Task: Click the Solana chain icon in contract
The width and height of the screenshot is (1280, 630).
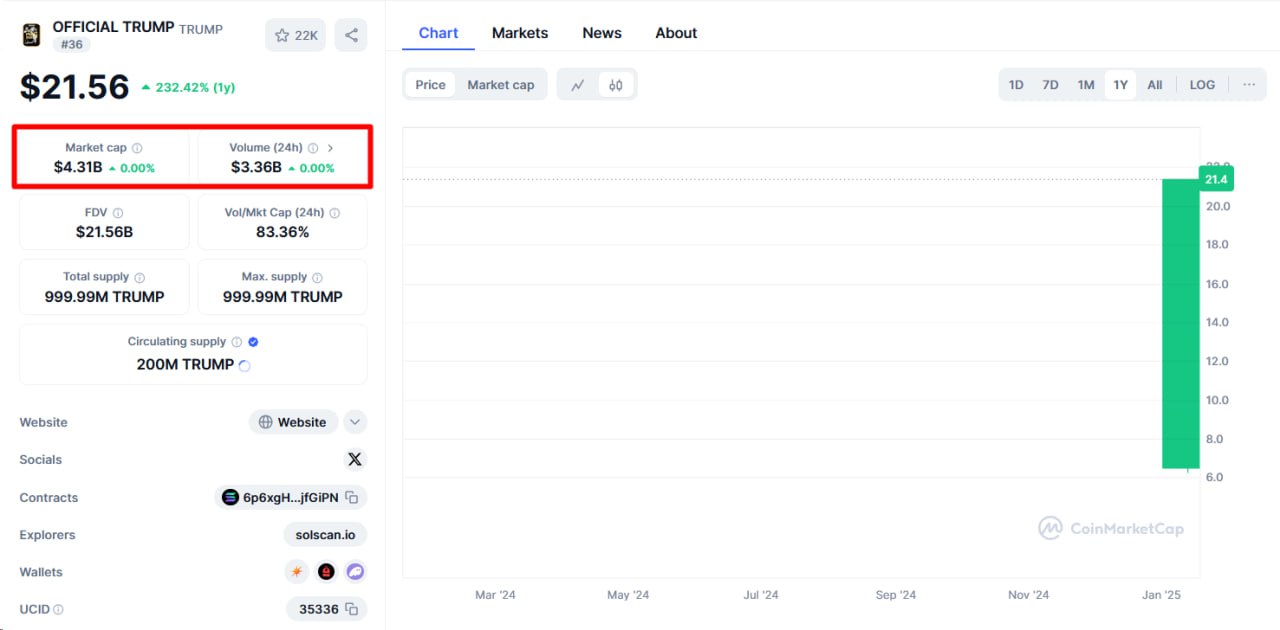Action: coord(230,497)
